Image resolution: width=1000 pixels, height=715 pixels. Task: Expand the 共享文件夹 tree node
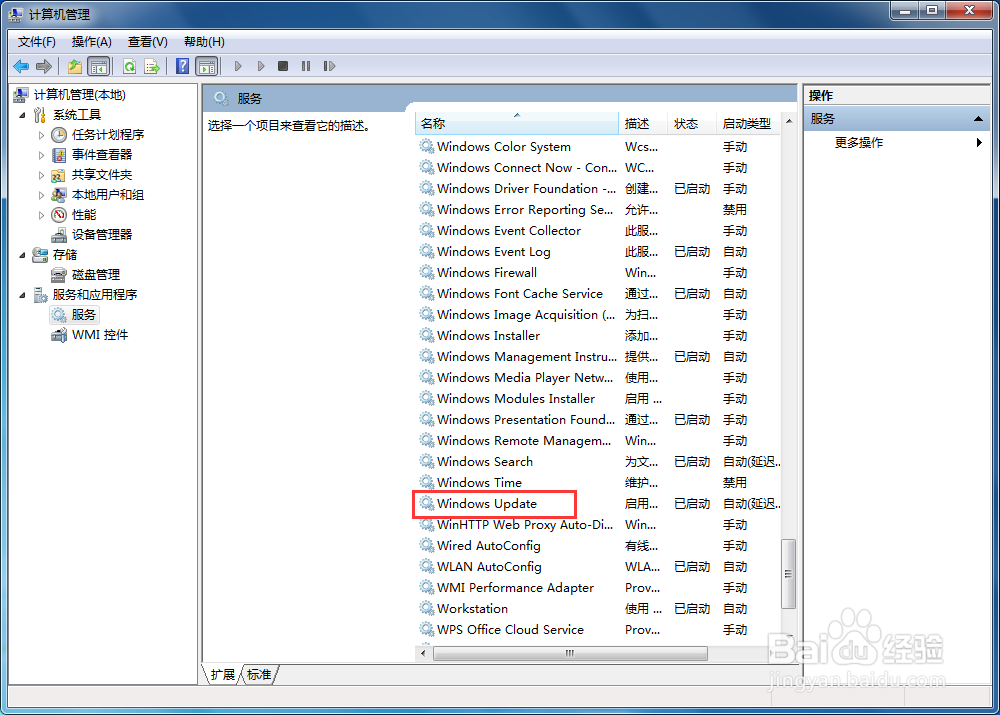(x=41, y=175)
